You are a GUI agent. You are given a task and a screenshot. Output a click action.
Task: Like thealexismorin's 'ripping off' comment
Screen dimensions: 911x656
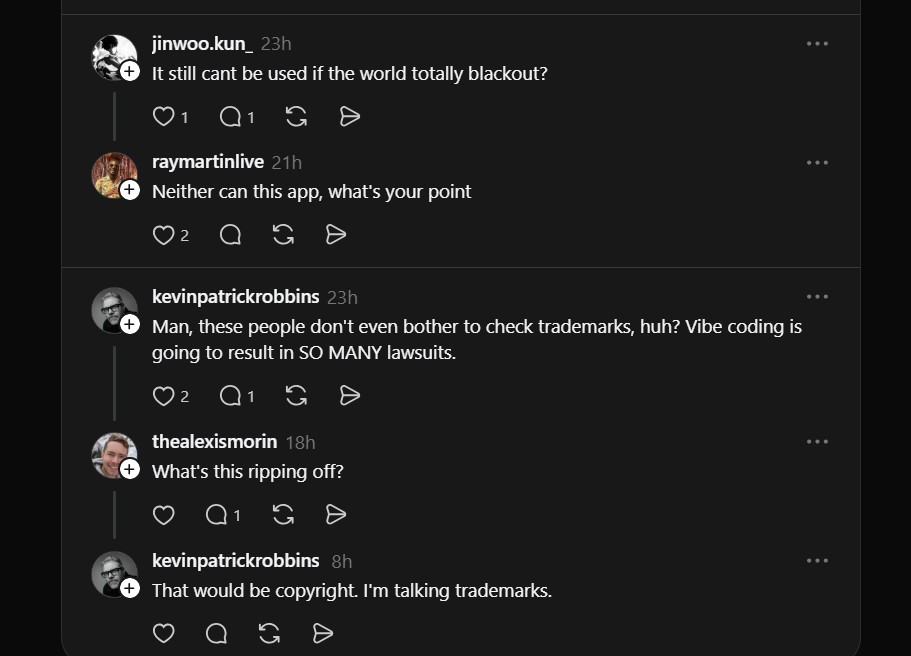(164, 515)
